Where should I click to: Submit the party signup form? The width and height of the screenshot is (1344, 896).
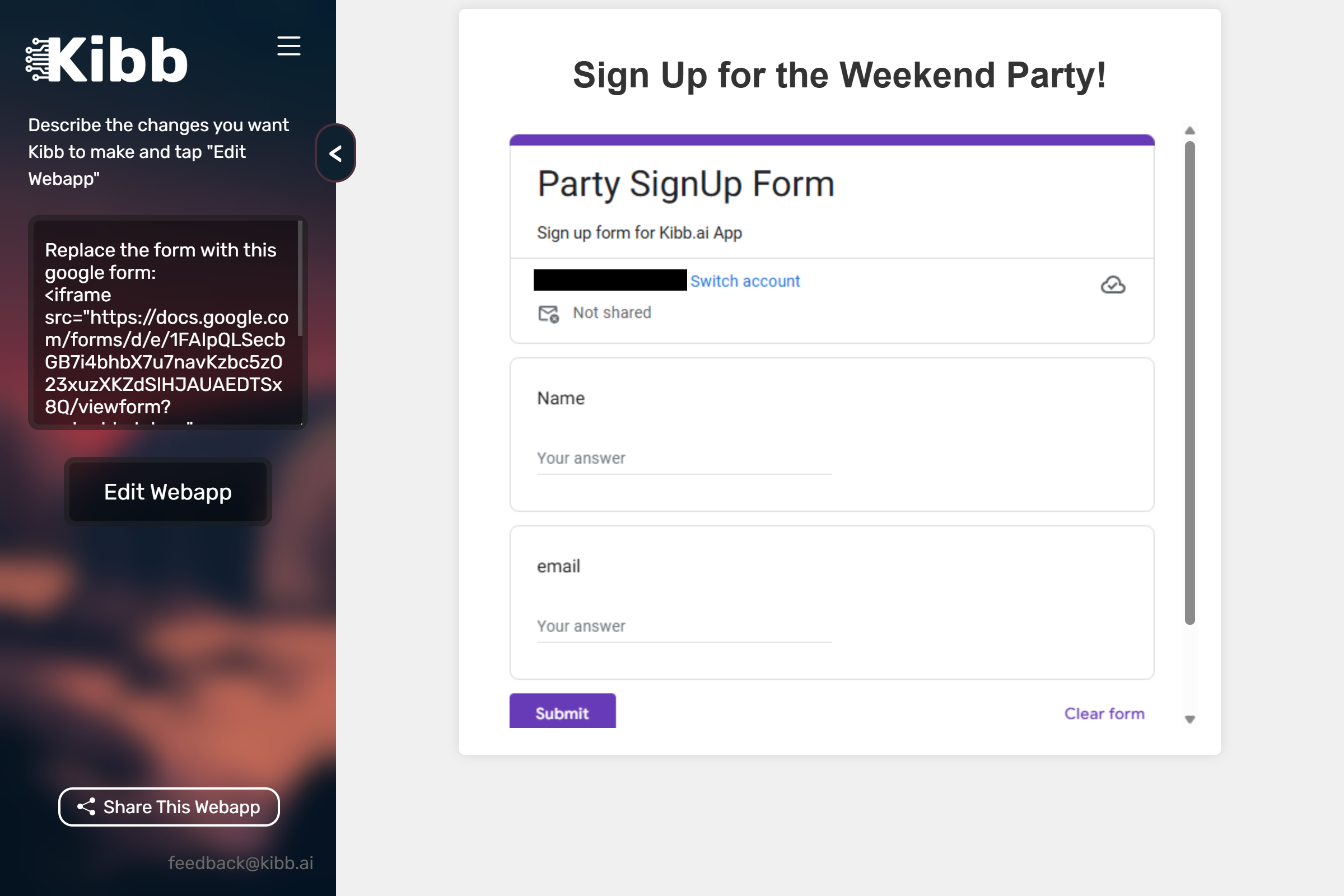point(562,711)
